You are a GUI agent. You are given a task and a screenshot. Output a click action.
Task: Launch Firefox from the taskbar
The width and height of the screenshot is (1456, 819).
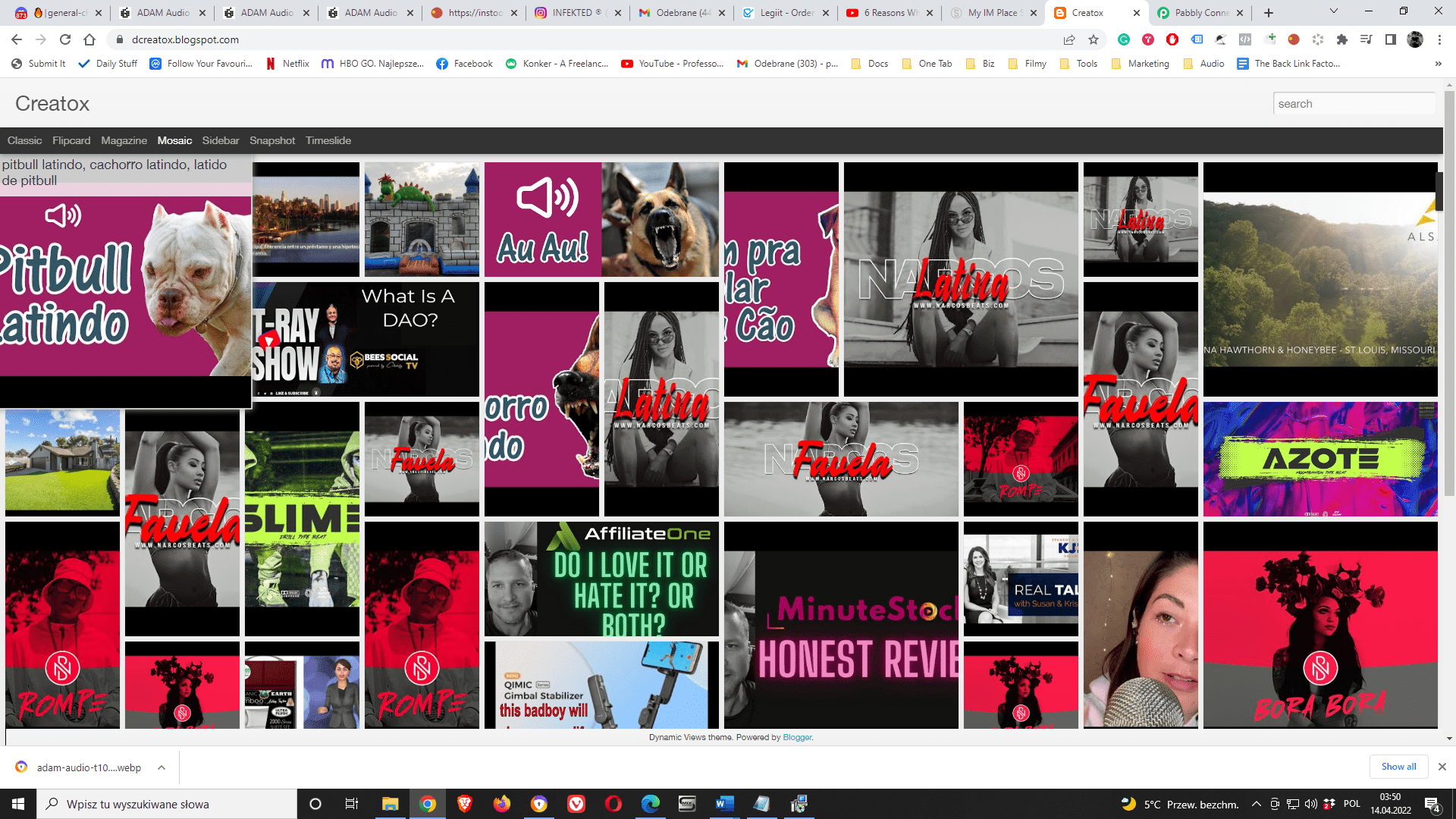[x=502, y=804]
